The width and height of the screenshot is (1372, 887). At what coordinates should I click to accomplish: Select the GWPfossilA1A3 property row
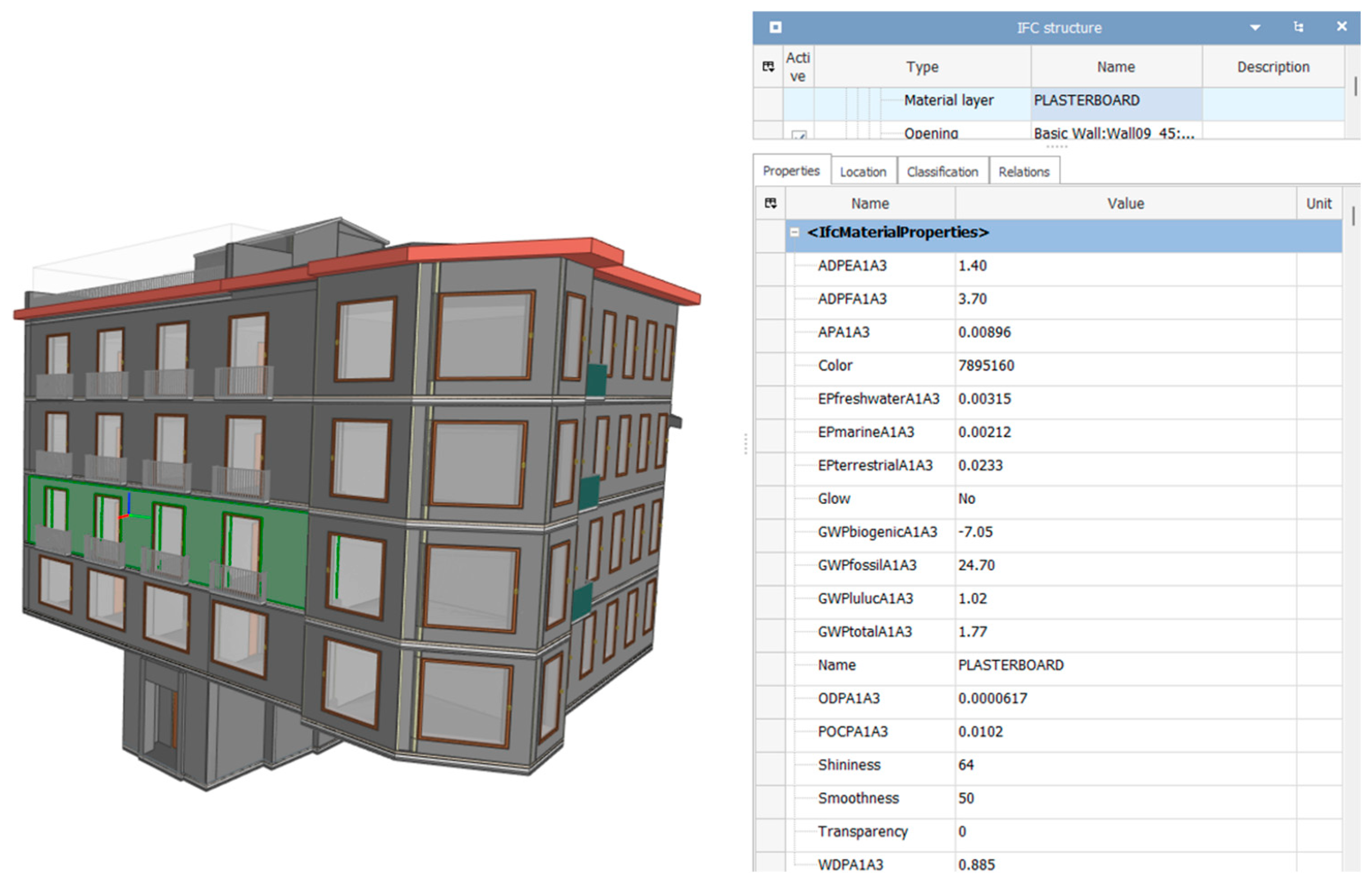tap(867, 565)
